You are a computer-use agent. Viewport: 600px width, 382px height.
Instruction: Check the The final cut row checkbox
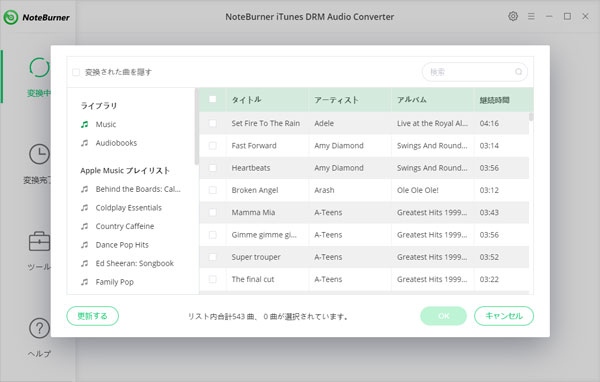(212, 279)
